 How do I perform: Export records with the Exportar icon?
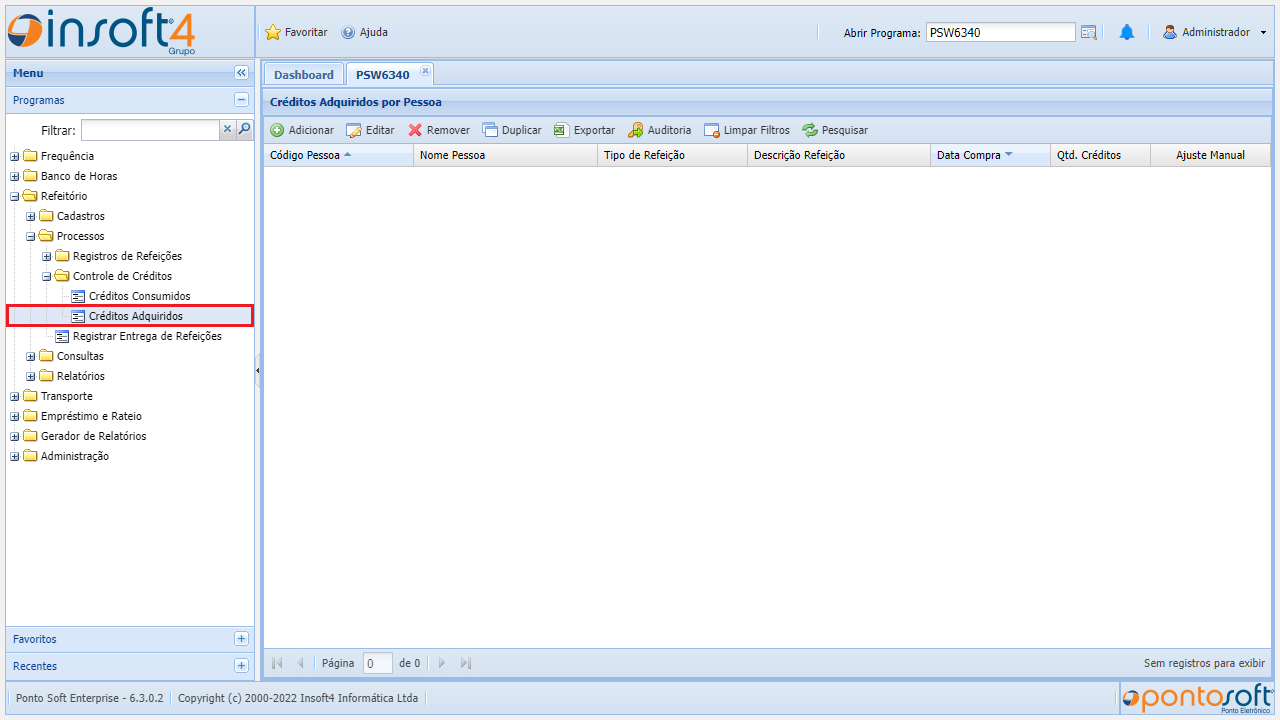[562, 130]
